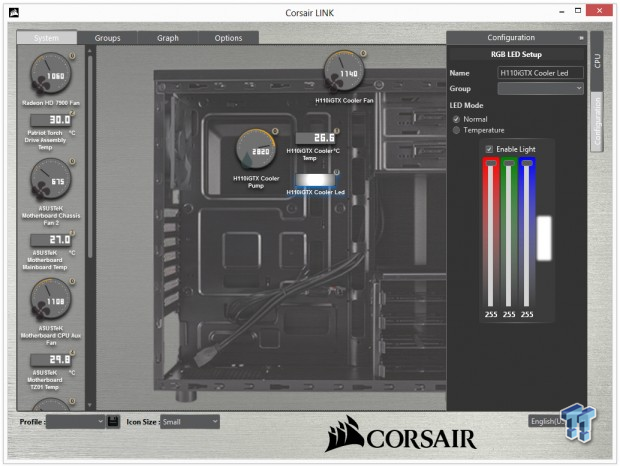Click the red channel slider
This screenshot has width=620, height=467.
pyautogui.click(x=491, y=233)
